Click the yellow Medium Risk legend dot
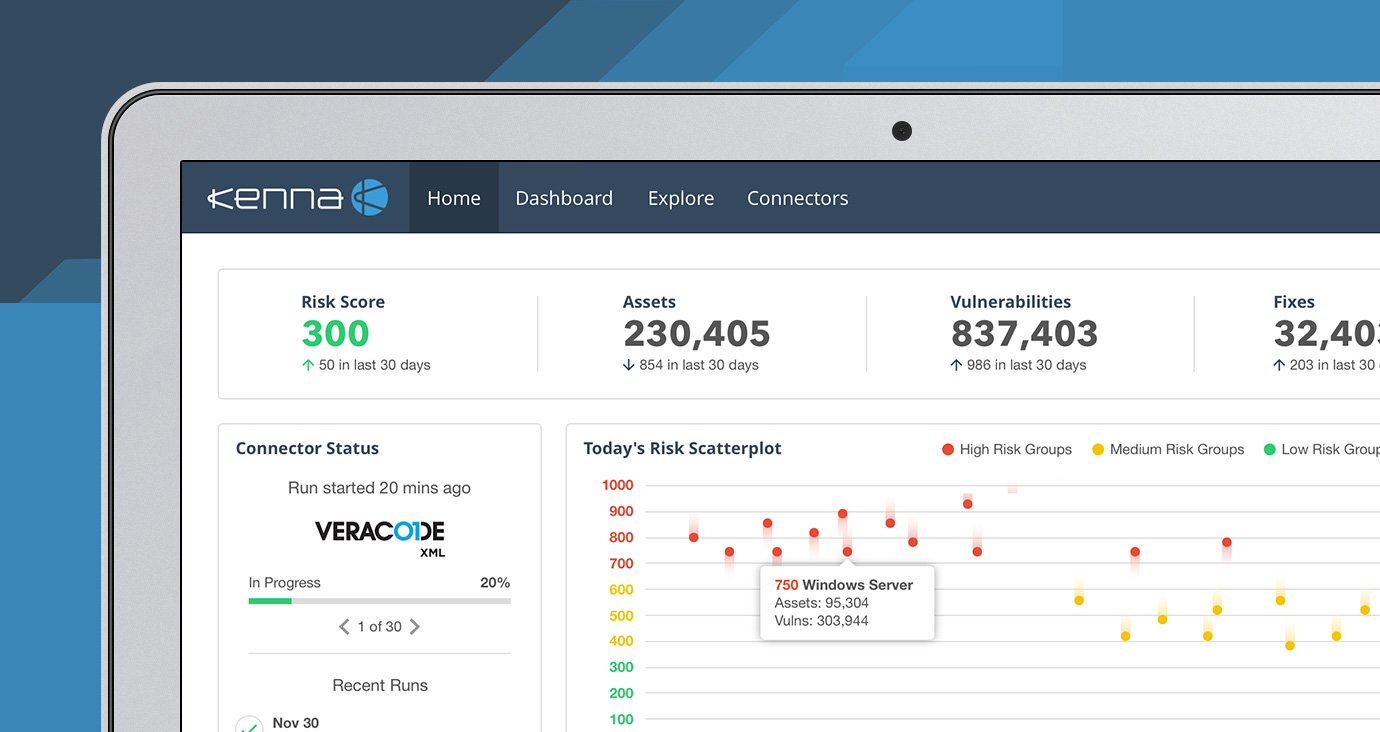 point(1098,450)
